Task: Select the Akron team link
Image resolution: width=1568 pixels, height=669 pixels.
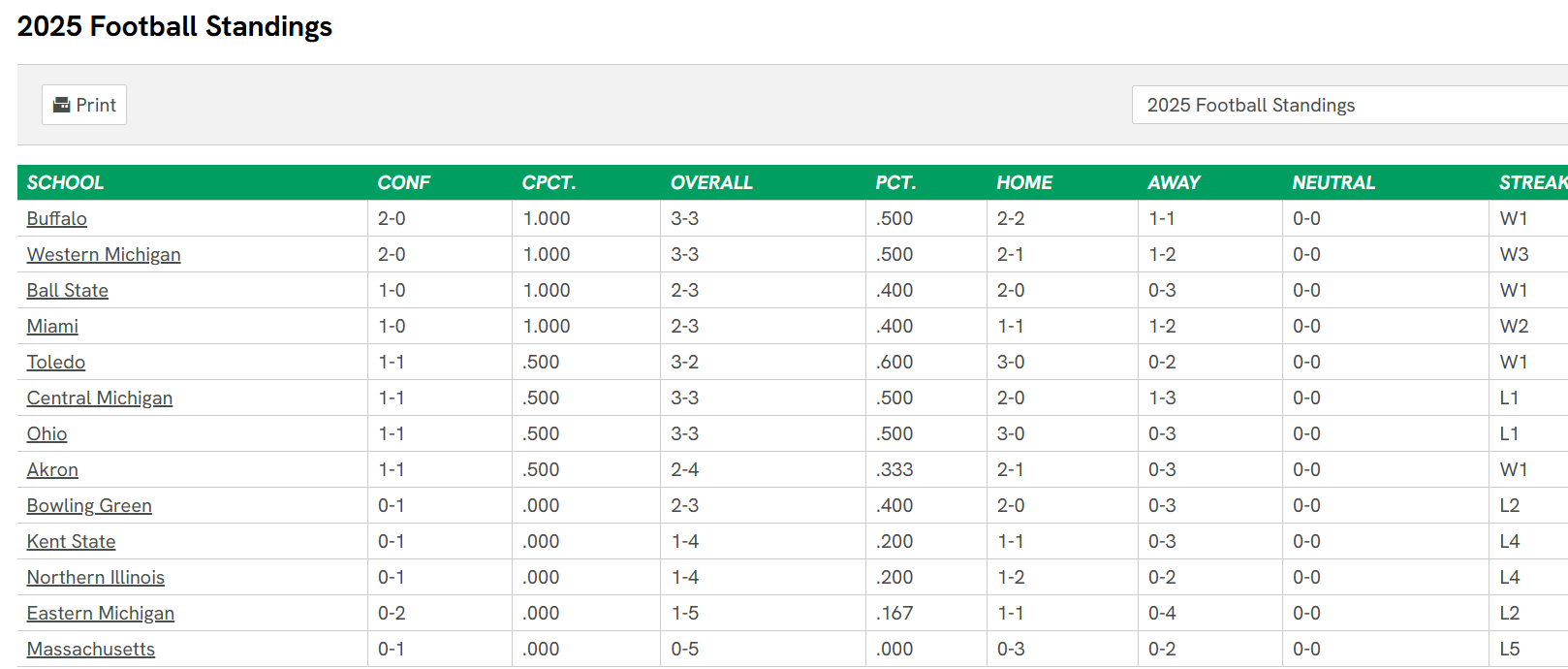Action: coord(52,469)
